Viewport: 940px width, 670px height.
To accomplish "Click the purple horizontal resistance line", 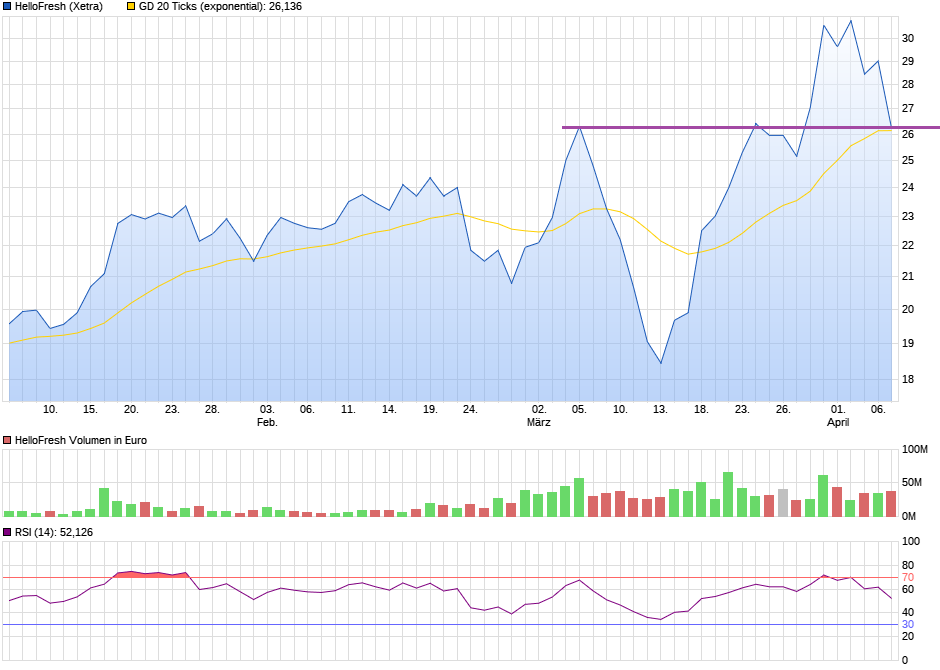I will [751, 128].
